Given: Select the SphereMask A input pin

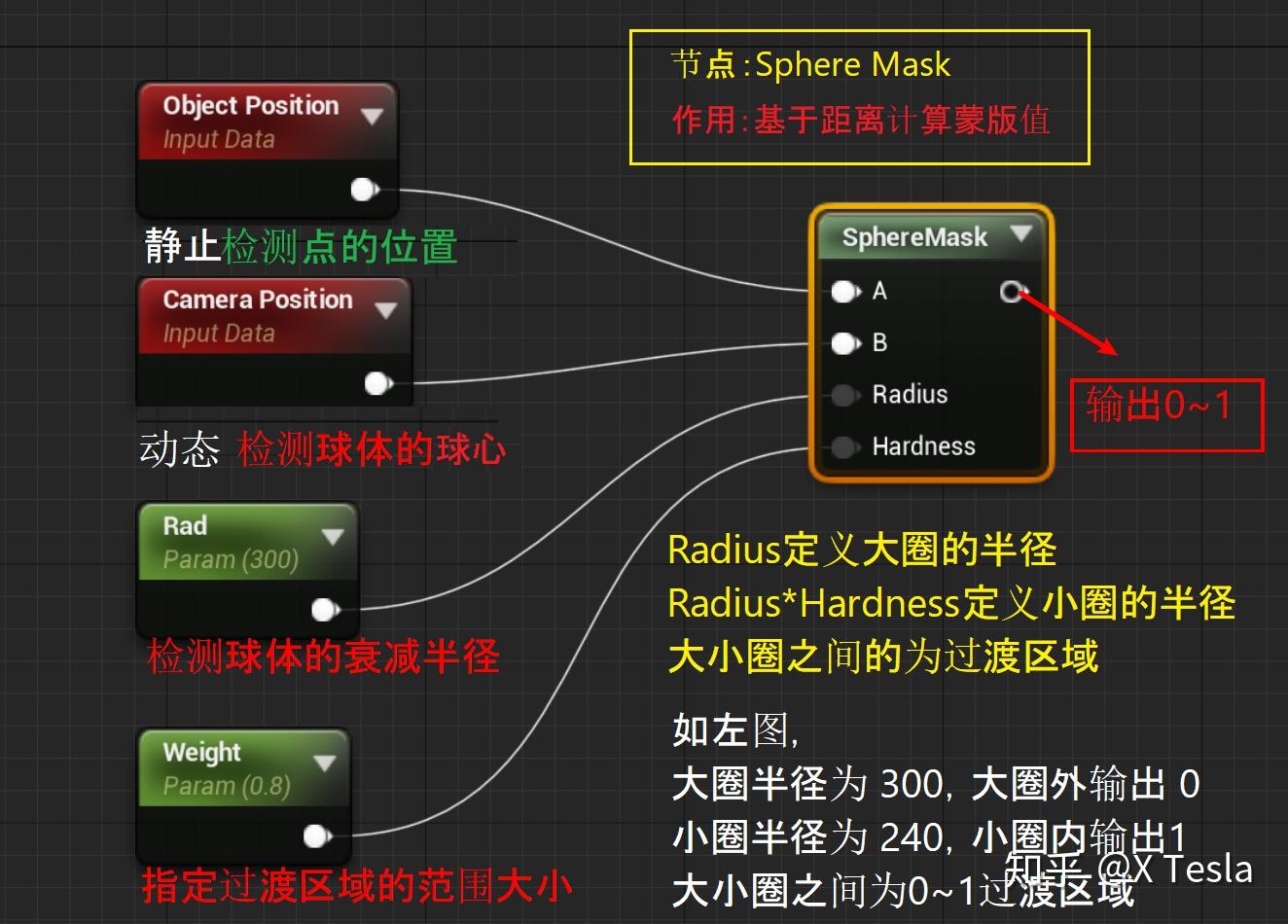Looking at the screenshot, I should coord(842,291).
